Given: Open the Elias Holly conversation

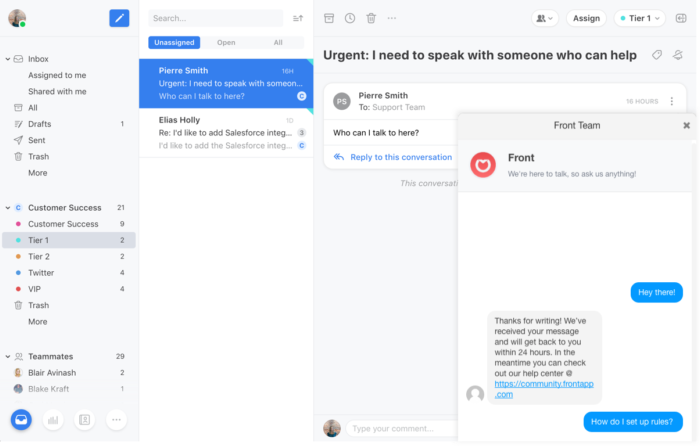Looking at the screenshot, I should 226,133.
